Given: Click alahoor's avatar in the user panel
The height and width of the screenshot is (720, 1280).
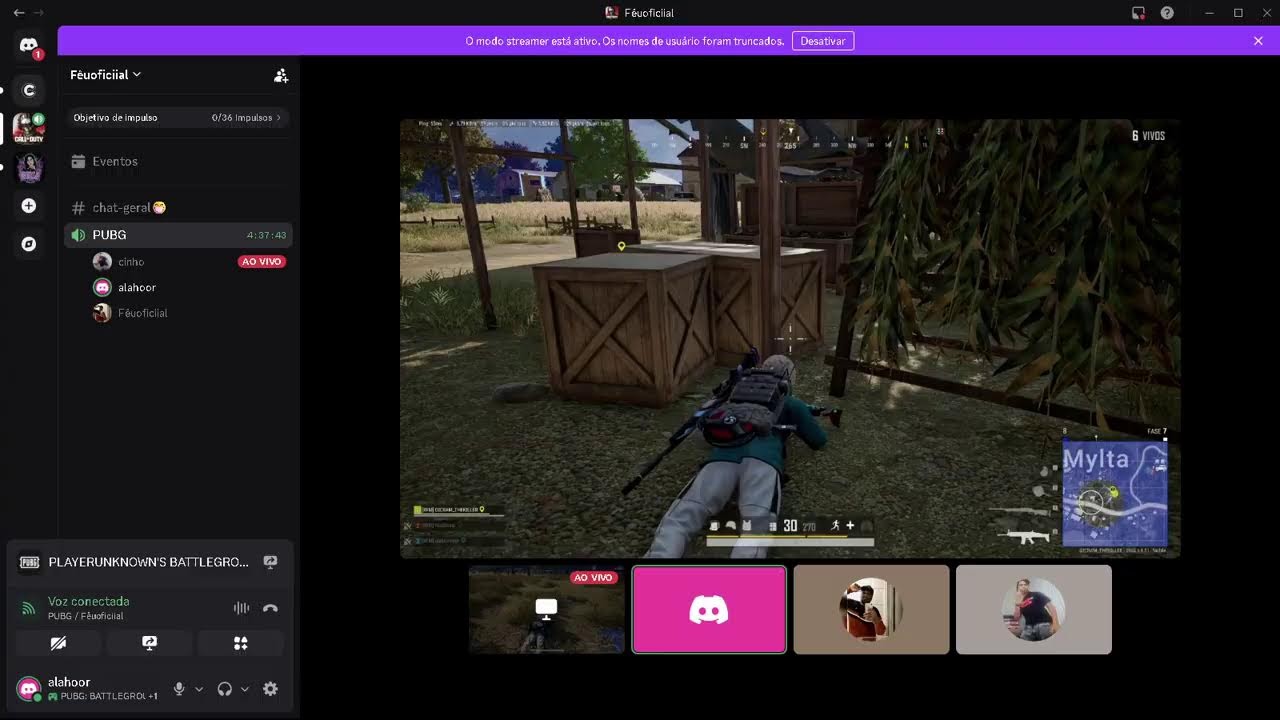Looking at the screenshot, I should point(29,689).
